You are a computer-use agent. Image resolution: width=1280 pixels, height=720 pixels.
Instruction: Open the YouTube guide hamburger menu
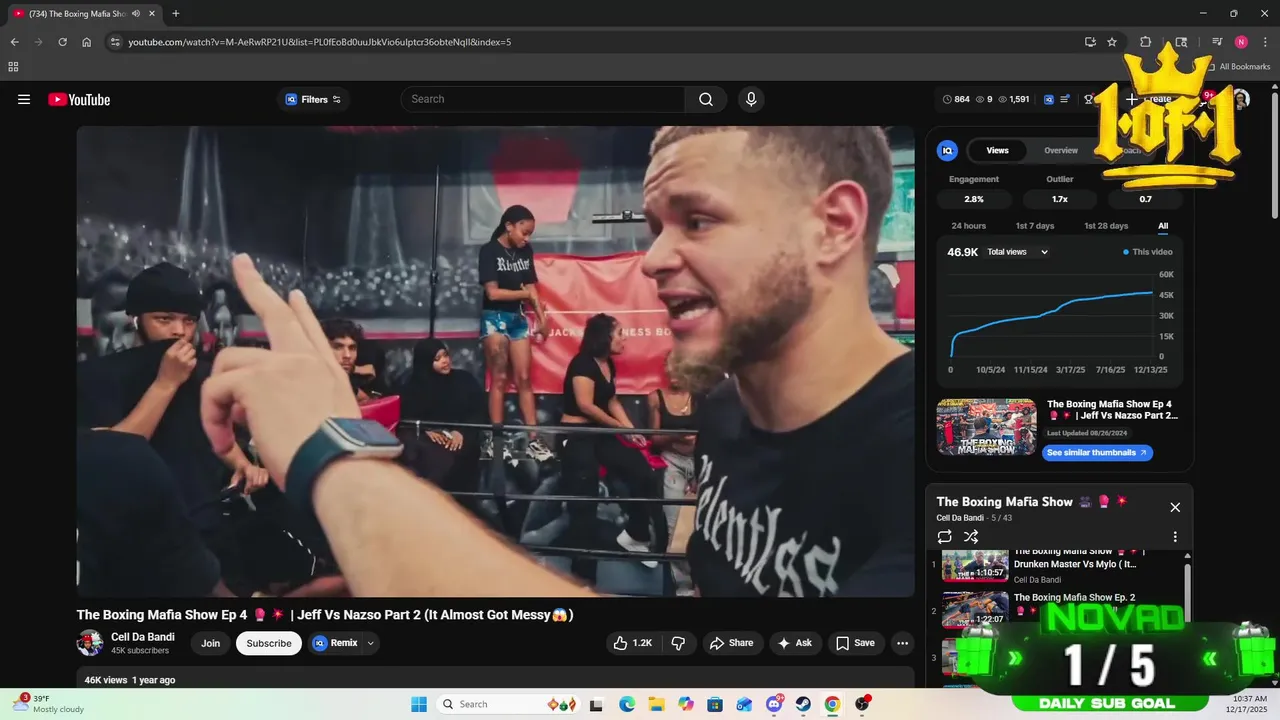click(x=24, y=99)
